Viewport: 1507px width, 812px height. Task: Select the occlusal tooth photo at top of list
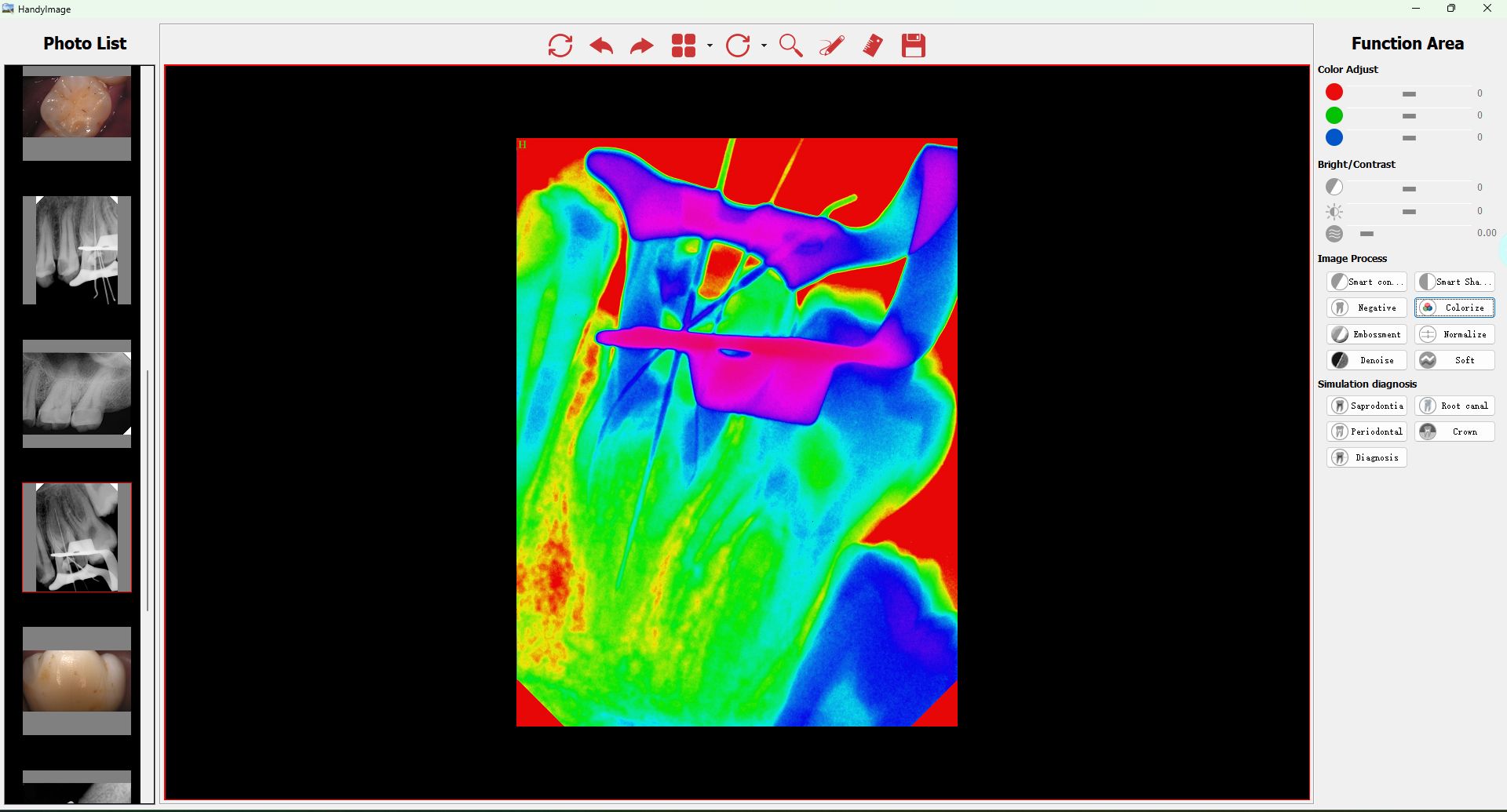(77, 107)
